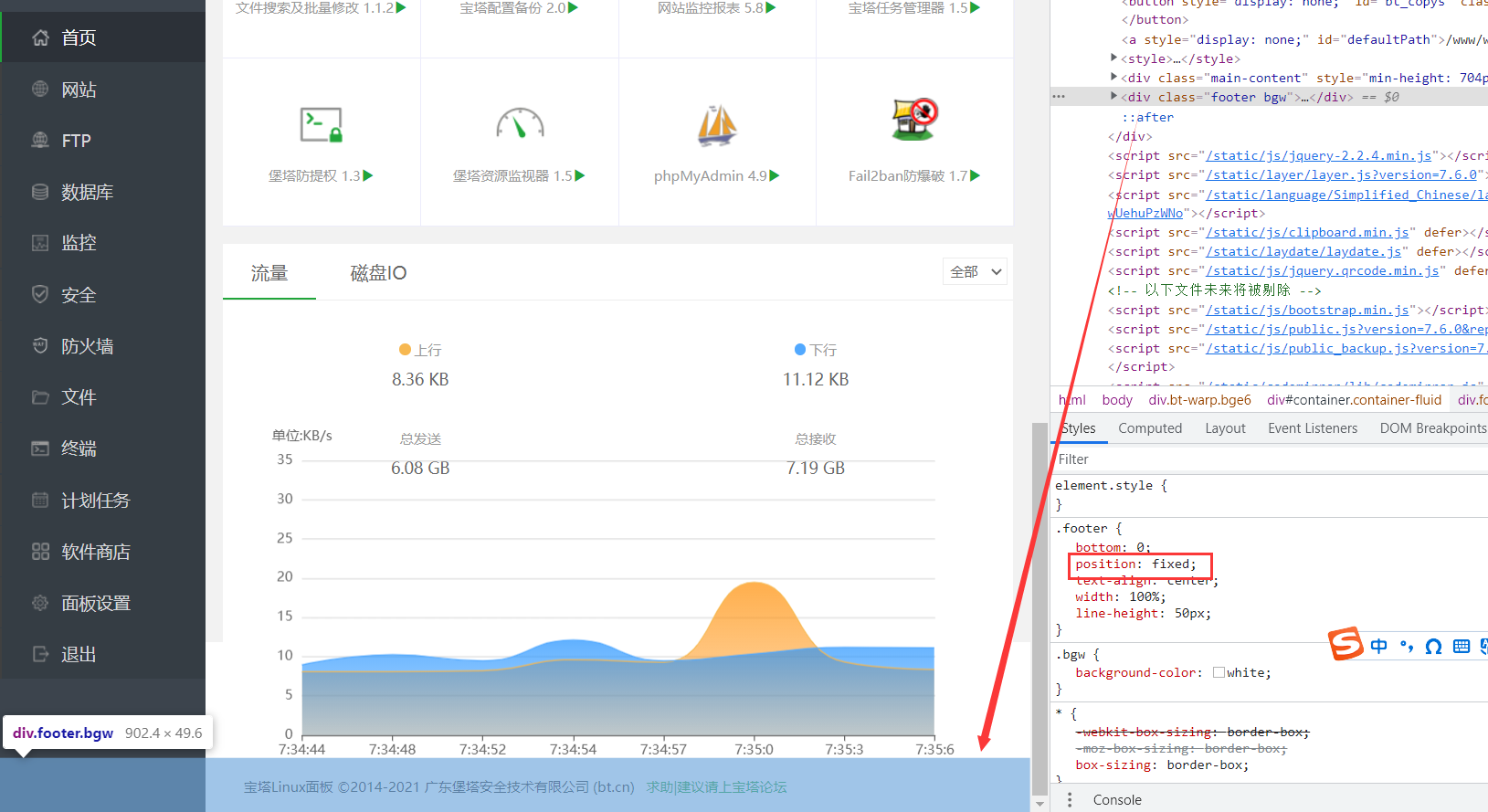The image size is (1488, 812).
Task: Expand the div main-content node
Action: [x=1113, y=77]
